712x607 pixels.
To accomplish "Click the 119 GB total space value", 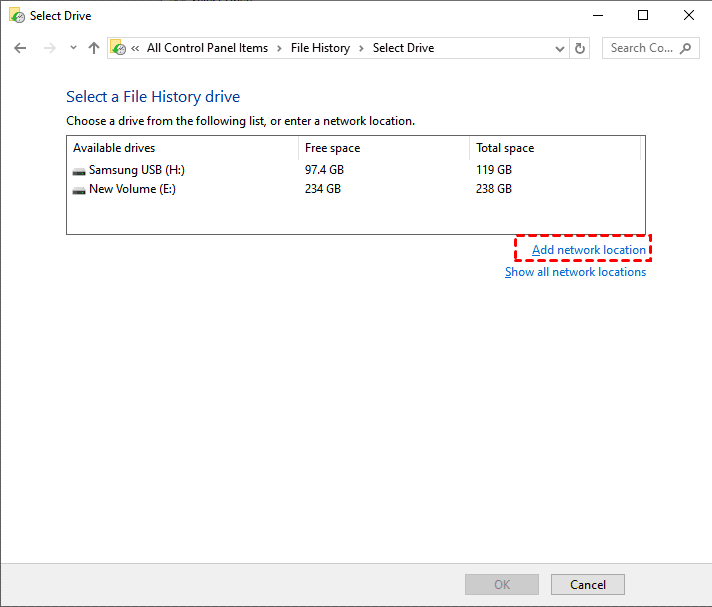I will click(x=494, y=170).
